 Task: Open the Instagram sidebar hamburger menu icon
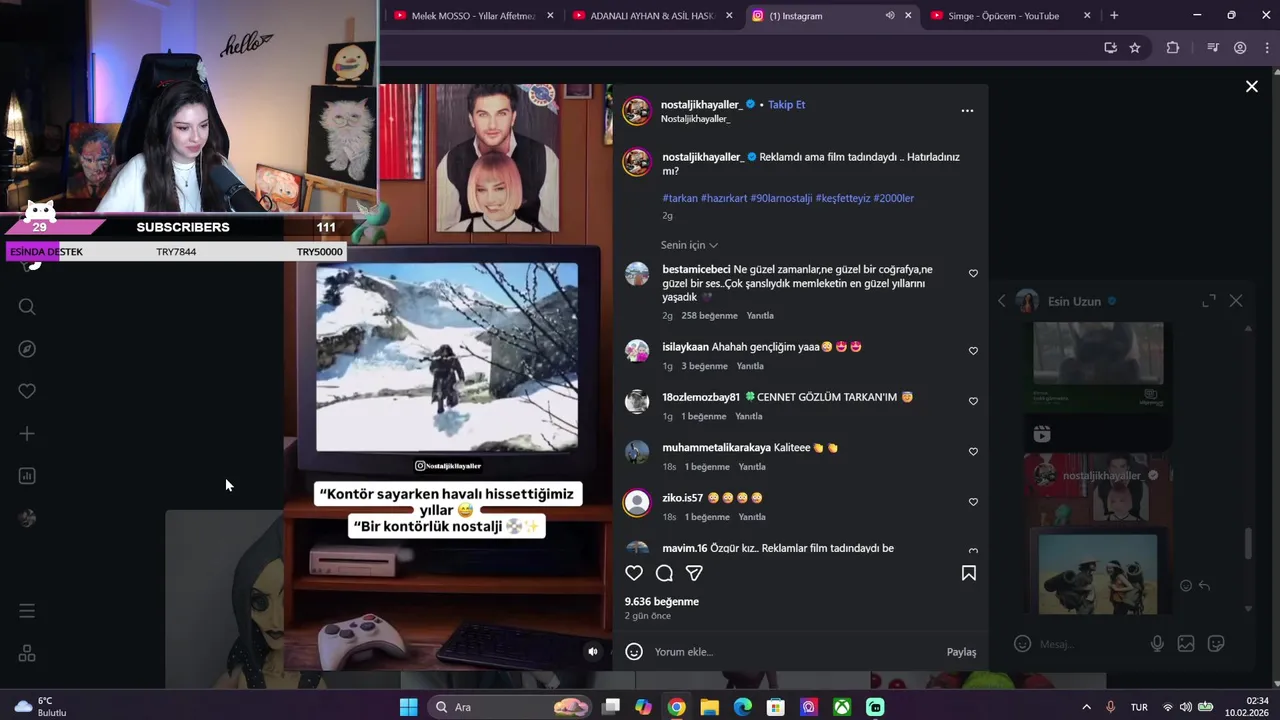(27, 611)
